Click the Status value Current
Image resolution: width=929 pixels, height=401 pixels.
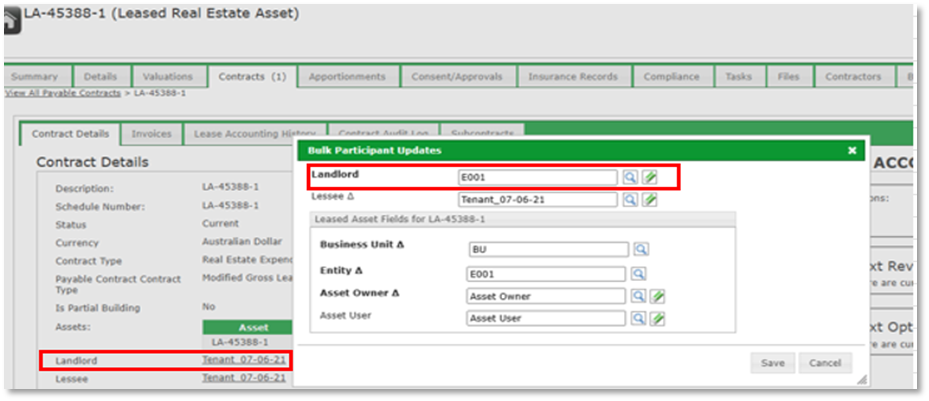220,224
